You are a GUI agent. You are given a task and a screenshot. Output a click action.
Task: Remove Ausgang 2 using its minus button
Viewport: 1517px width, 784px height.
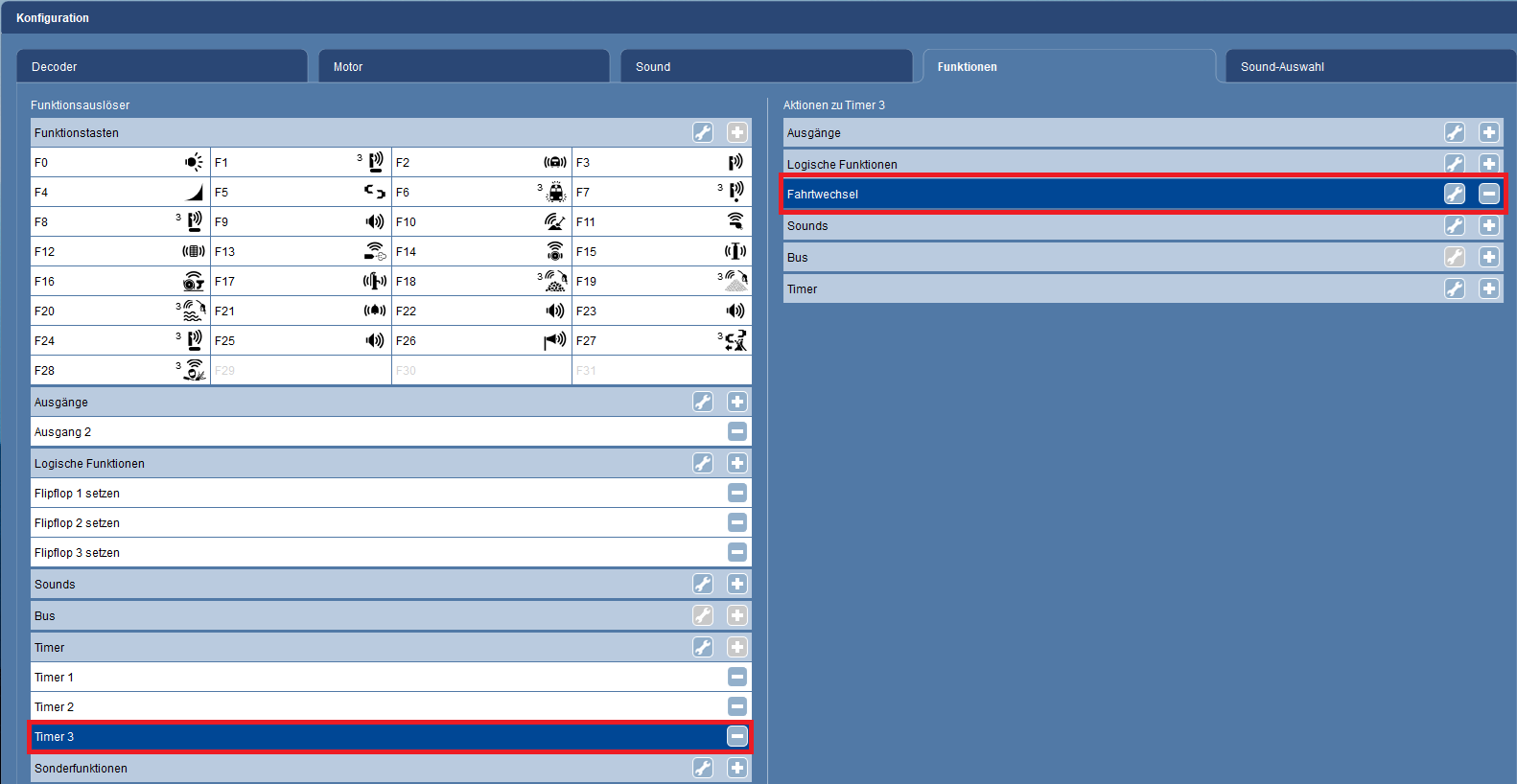click(736, 432)
